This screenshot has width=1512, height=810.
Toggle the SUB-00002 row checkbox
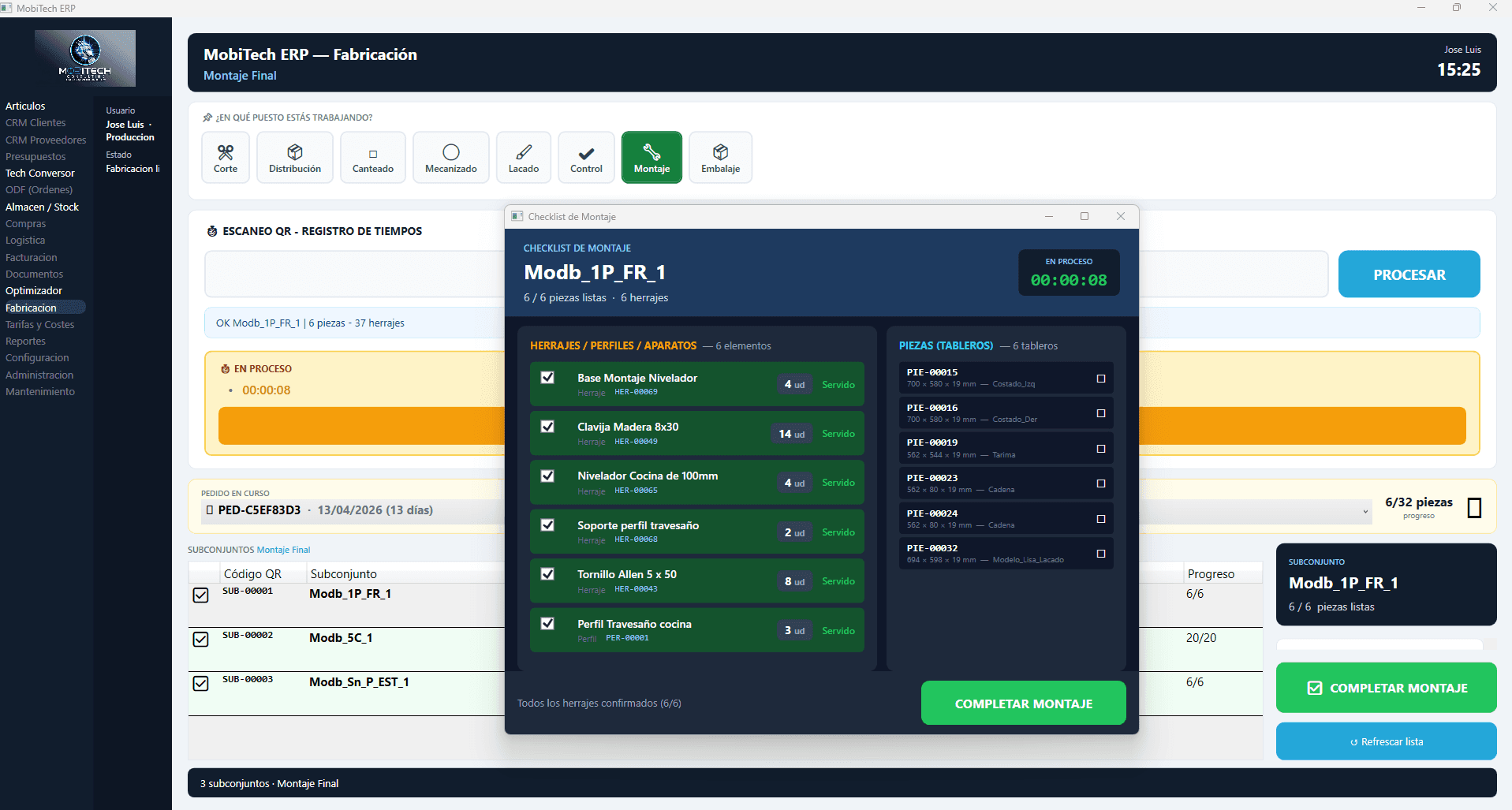pos(201,639)
